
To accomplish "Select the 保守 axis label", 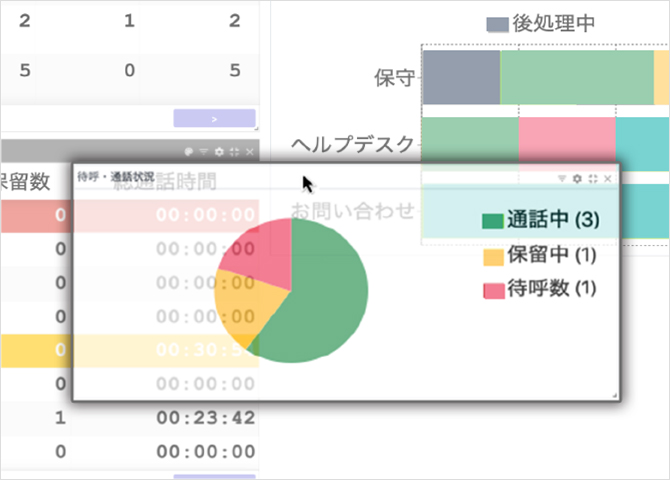I will point(394,78).
